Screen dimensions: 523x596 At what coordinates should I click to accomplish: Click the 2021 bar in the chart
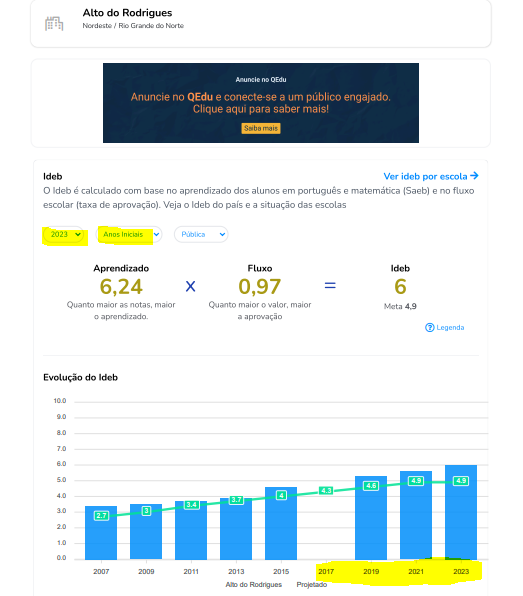416,515
